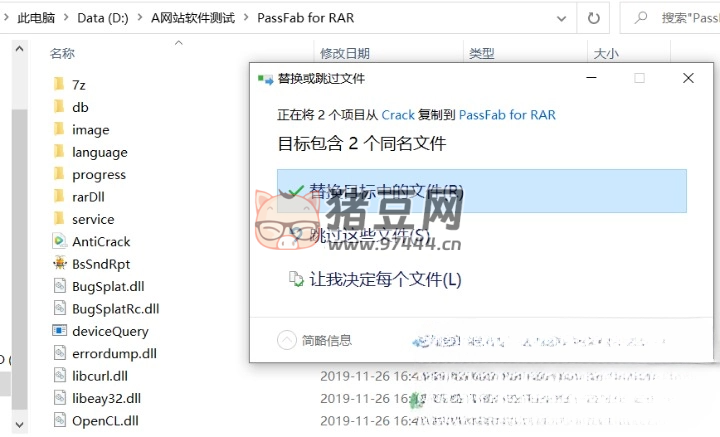Viewport: 720px width, 437px height.
Task: Click the search magnifier icon
Action: (x=641, y=18)
